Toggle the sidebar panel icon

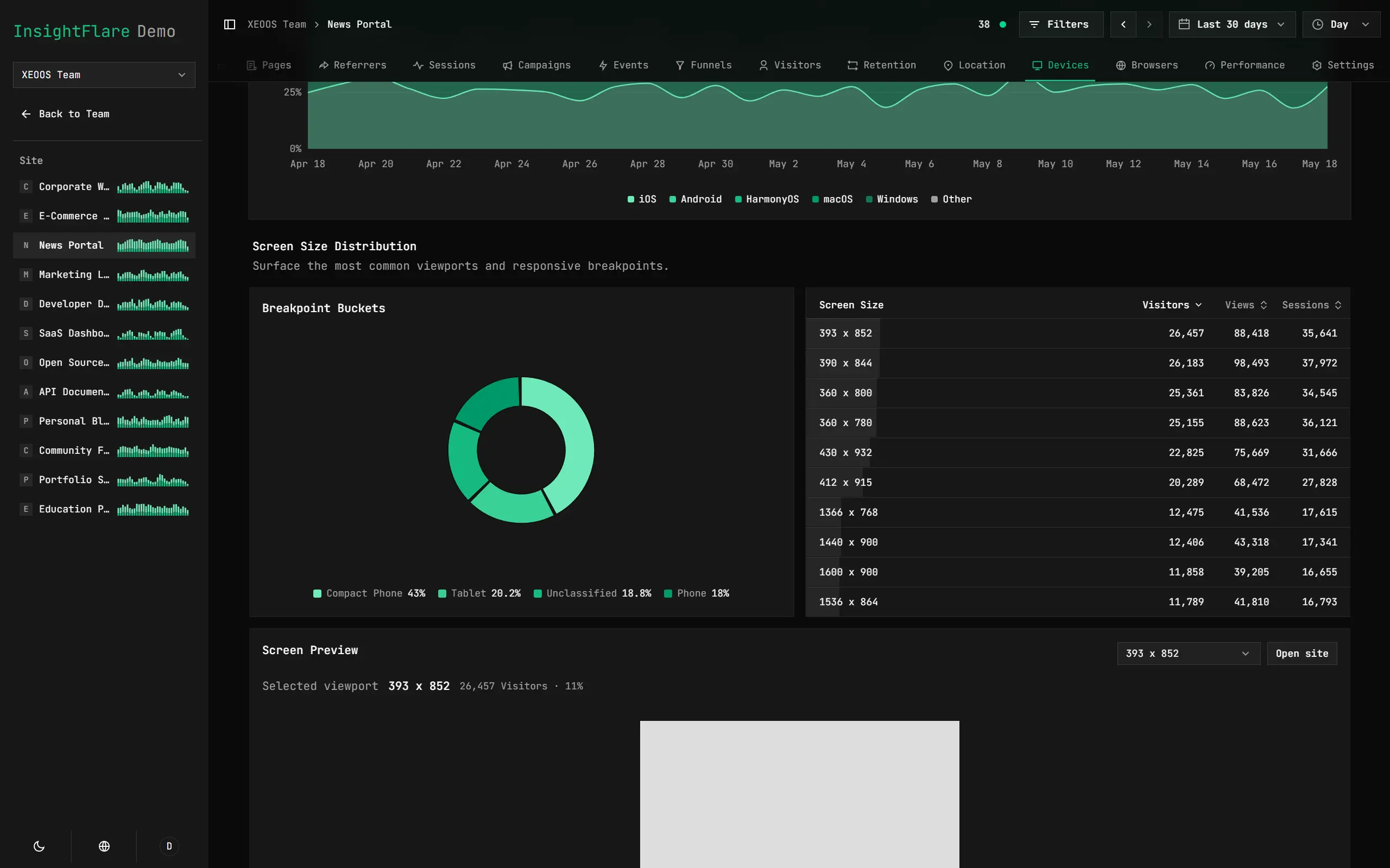pyautogui.click(x=229, y=24)
